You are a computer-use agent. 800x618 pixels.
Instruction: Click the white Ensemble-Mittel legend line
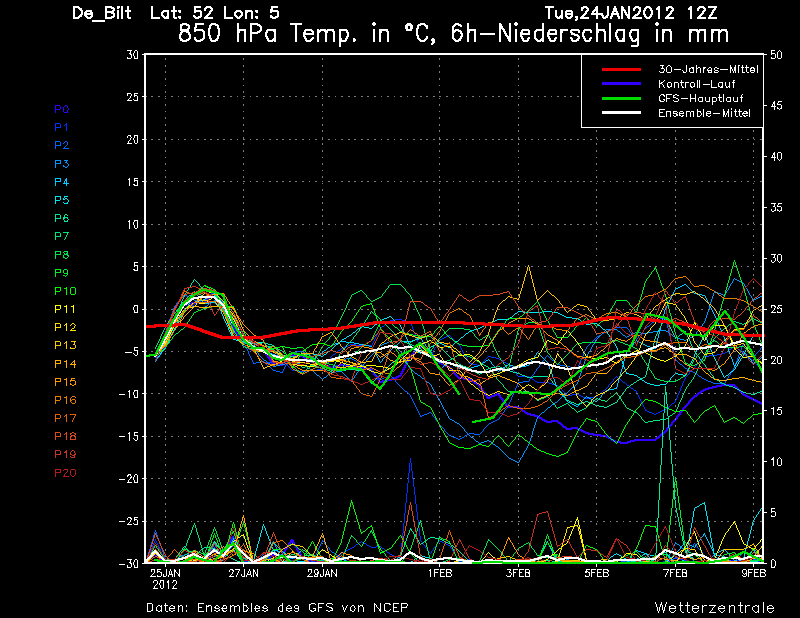pyautogui.click(x=621, y=113)
